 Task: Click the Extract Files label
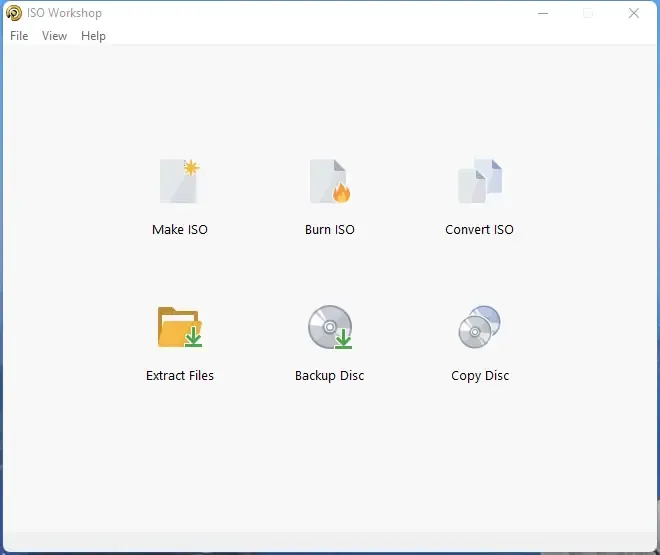180,375
